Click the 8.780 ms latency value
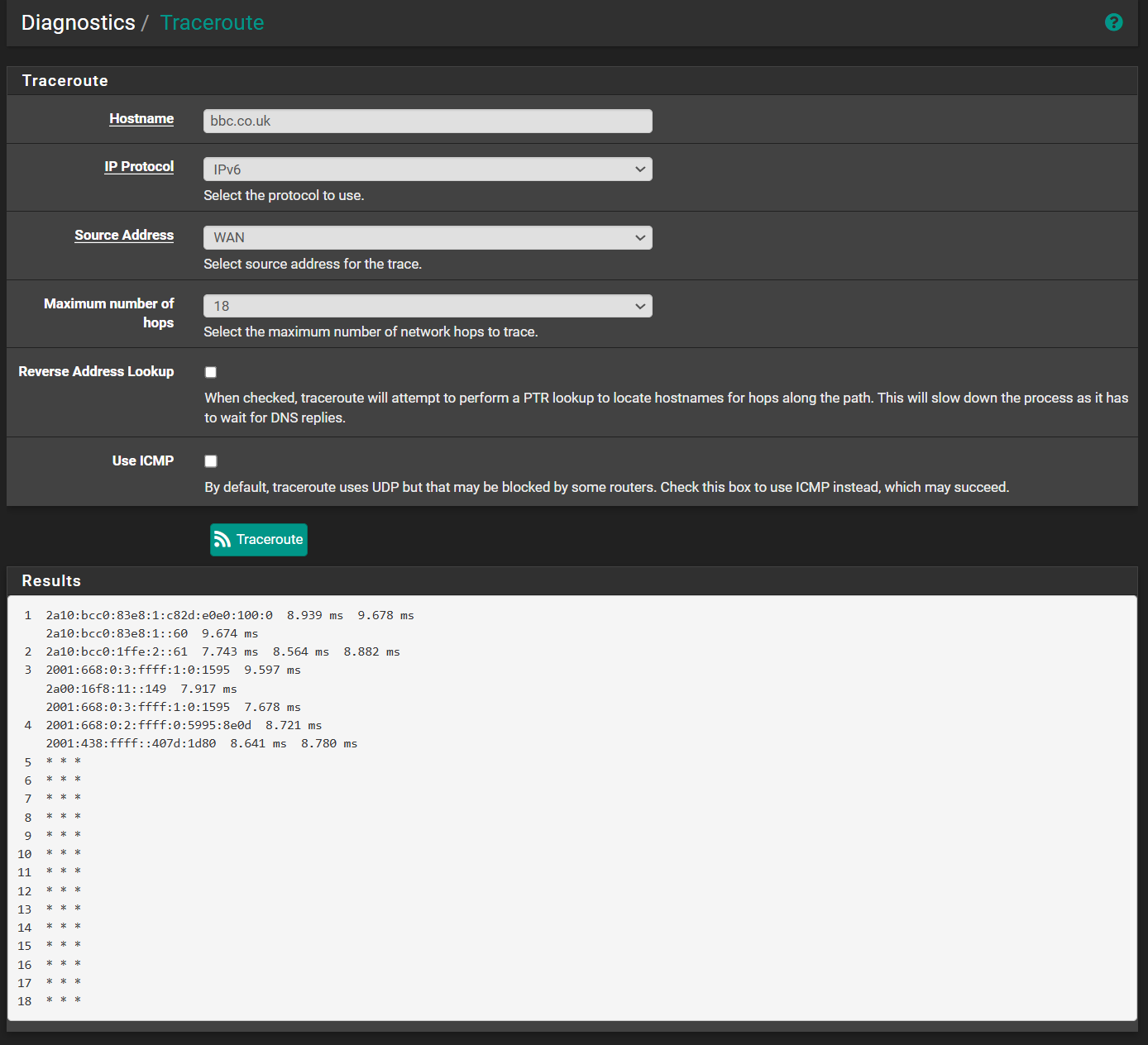This screenshot has height=1045, width=1148. 329,743
